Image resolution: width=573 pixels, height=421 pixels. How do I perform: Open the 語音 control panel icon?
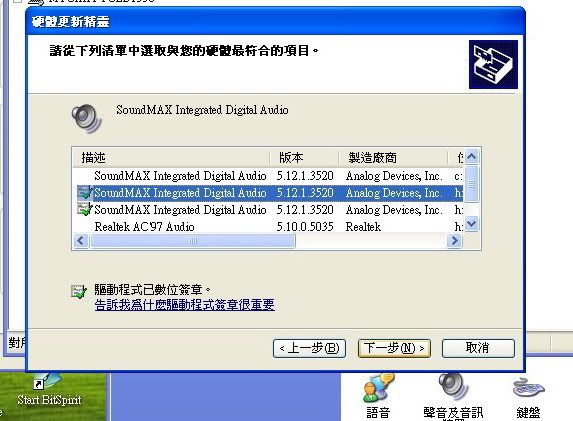(x=378, y=397)
